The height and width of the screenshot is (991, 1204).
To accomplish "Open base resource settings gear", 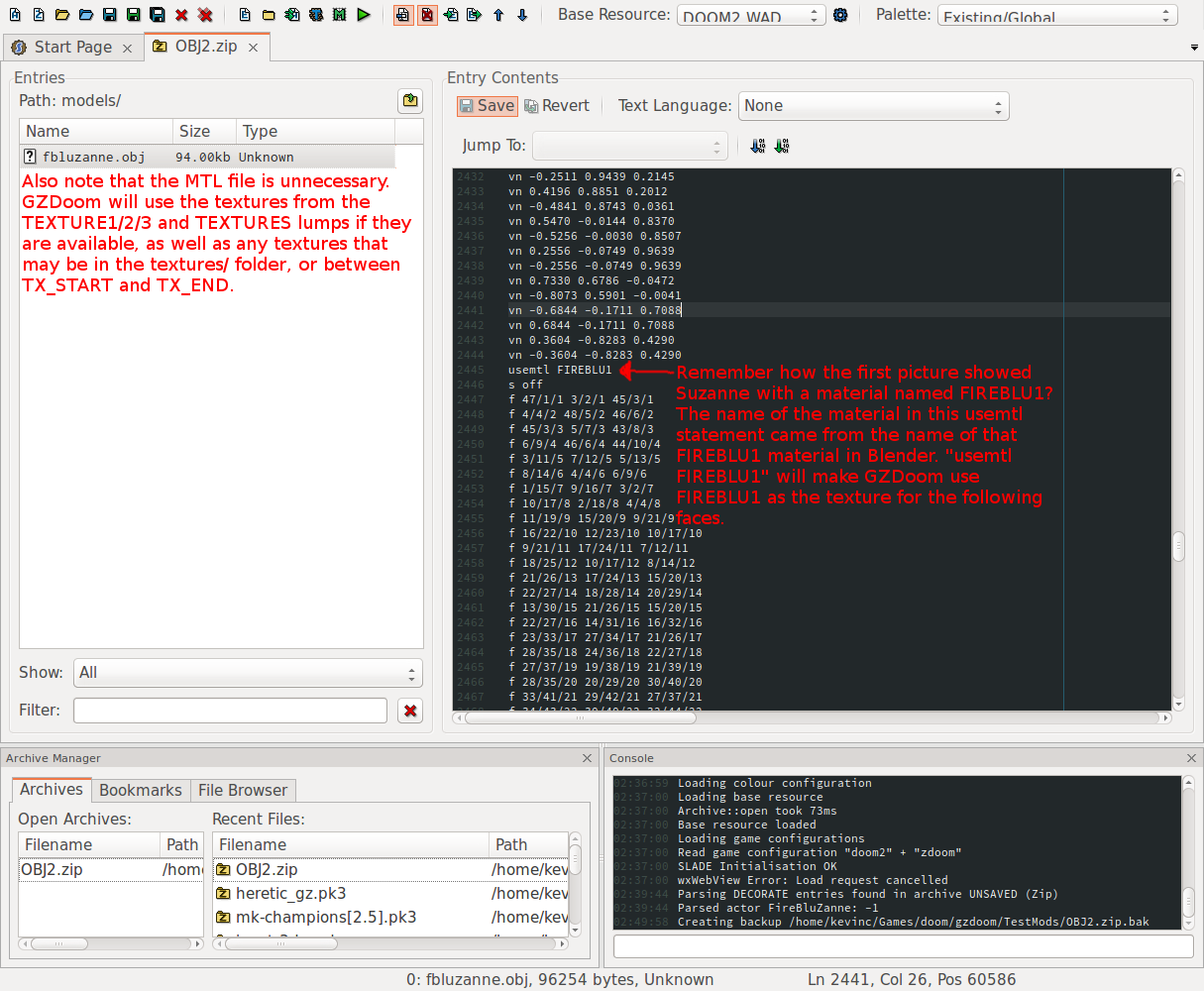I will (840, 15).
